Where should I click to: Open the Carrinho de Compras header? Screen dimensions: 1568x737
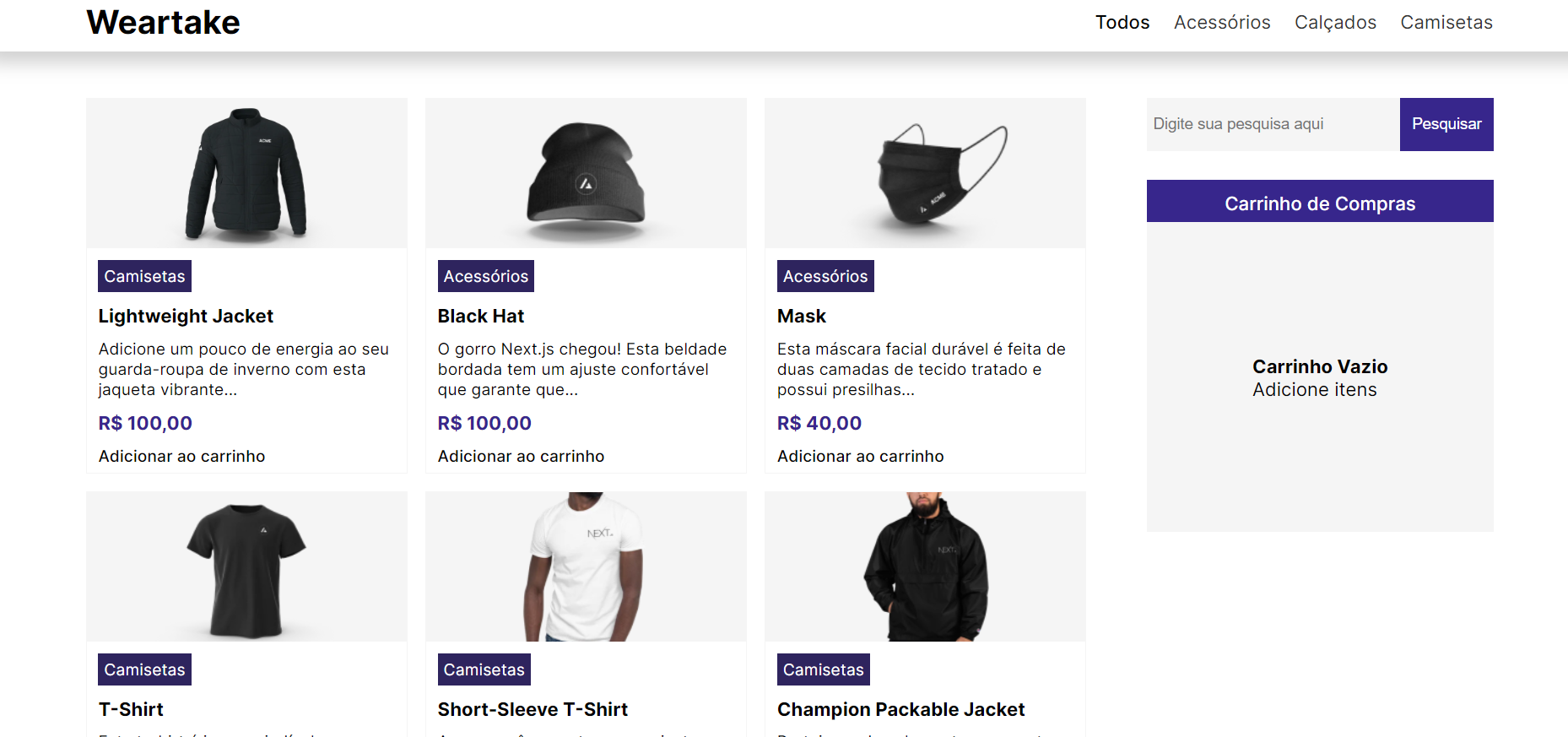[1319, 203]
